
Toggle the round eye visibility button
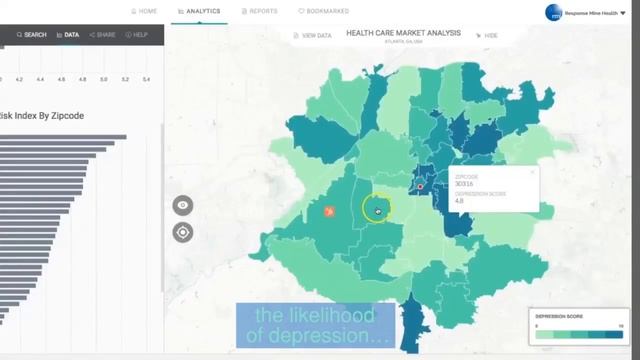point(183,205)
